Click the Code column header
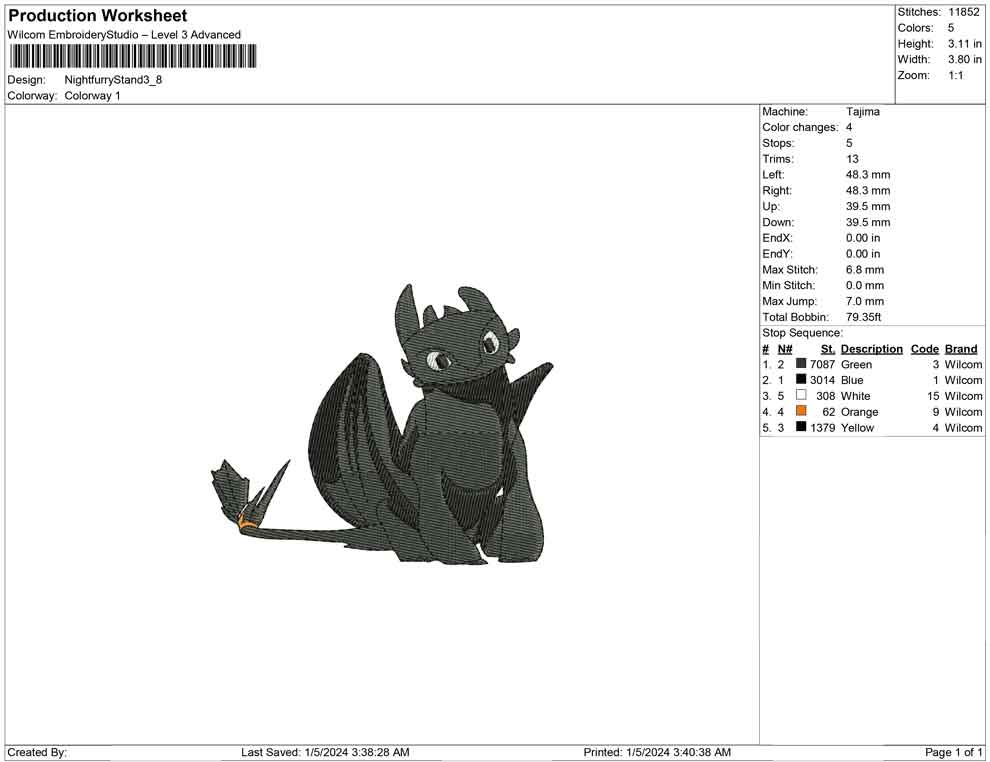 tap(924, 349)
